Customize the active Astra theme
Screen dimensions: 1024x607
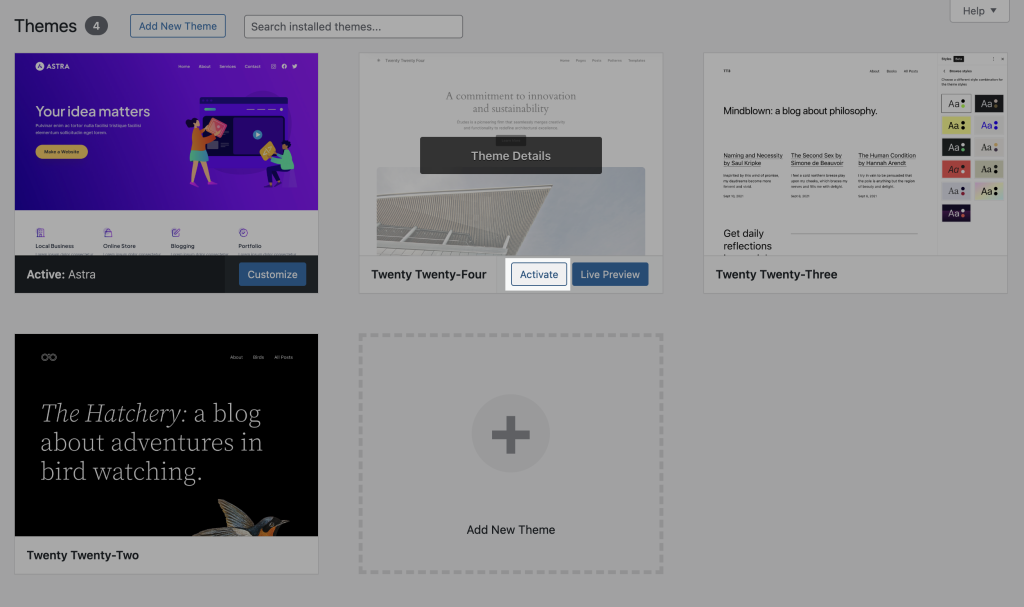click(272, 275)
